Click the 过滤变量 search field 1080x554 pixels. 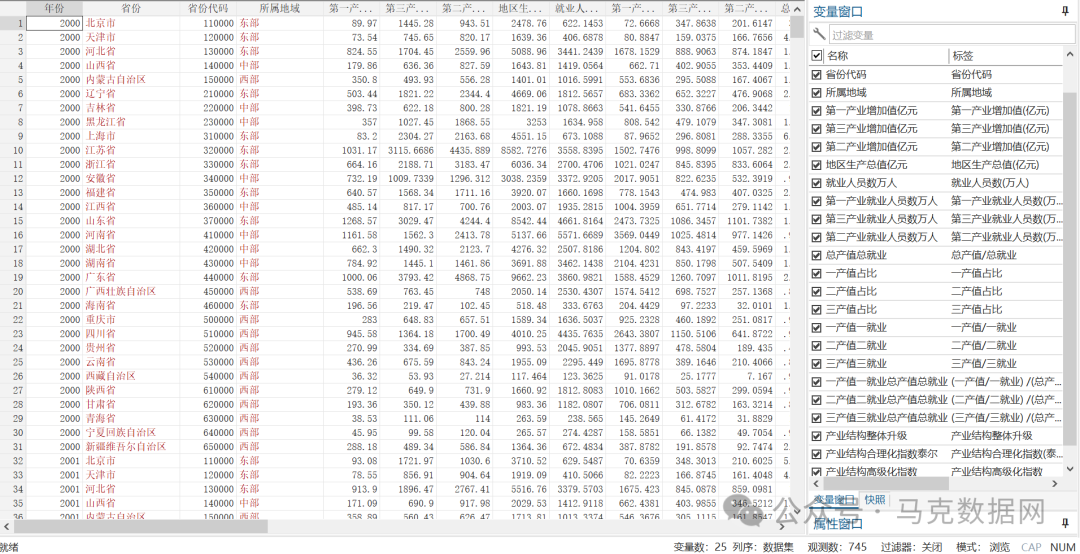[951, 34]
